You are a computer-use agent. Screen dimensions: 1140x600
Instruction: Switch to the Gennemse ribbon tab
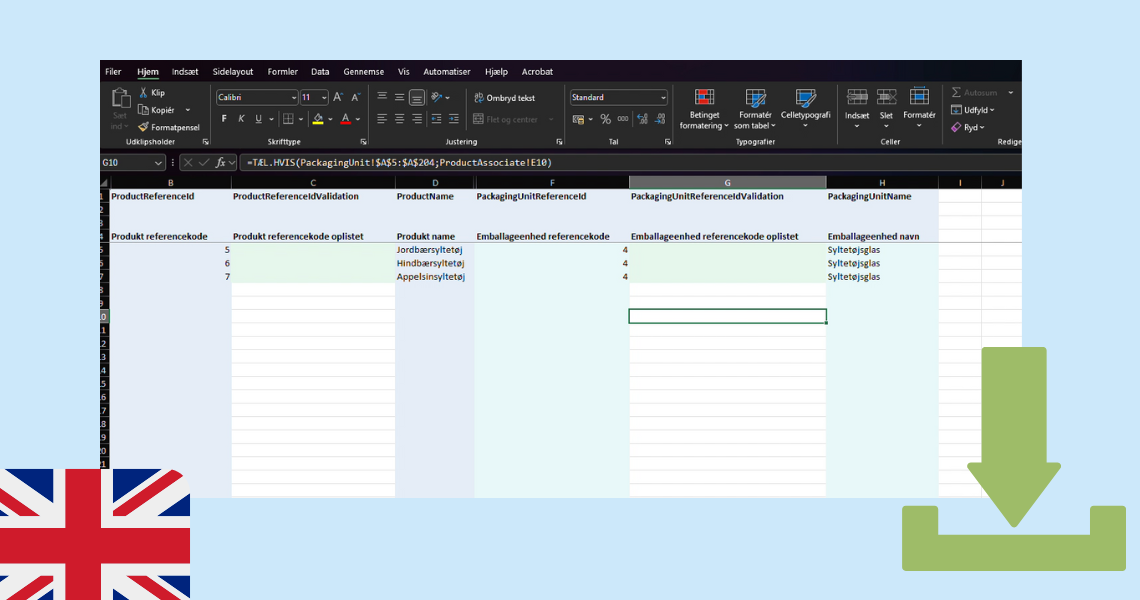[364, 72]
